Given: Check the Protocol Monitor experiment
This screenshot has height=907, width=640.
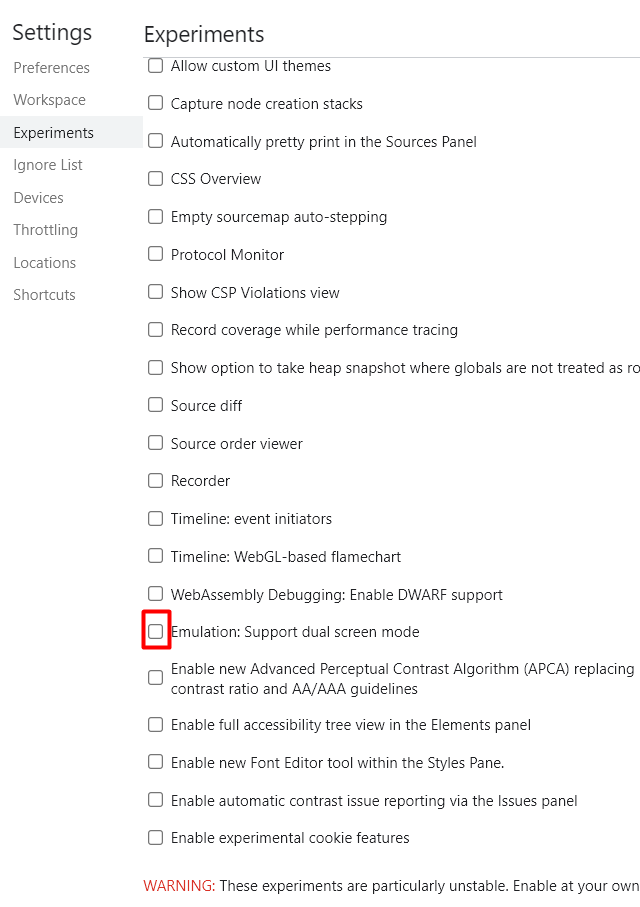Looking at the screenshot, I should [155, 254].
